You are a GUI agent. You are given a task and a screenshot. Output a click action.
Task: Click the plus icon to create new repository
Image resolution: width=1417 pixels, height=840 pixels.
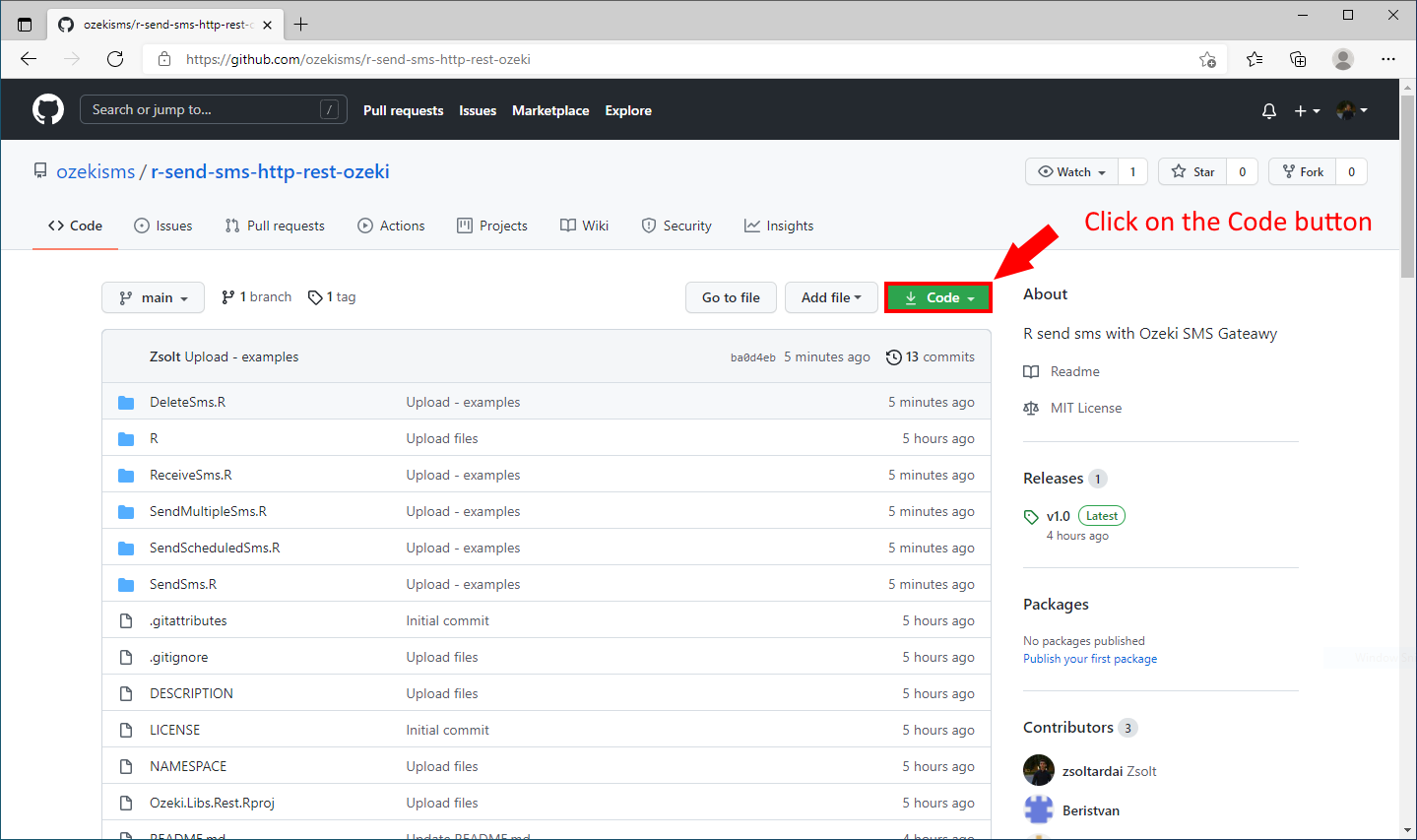(1301, 110)
